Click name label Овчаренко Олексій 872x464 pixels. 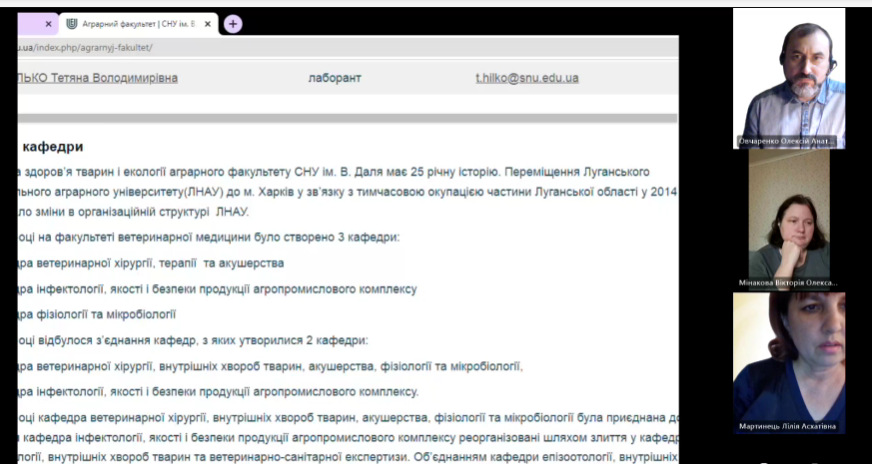(788, 141)
